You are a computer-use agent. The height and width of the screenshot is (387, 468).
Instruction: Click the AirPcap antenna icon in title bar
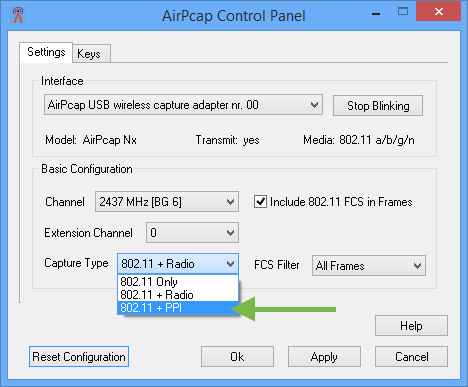pos(18,15)
